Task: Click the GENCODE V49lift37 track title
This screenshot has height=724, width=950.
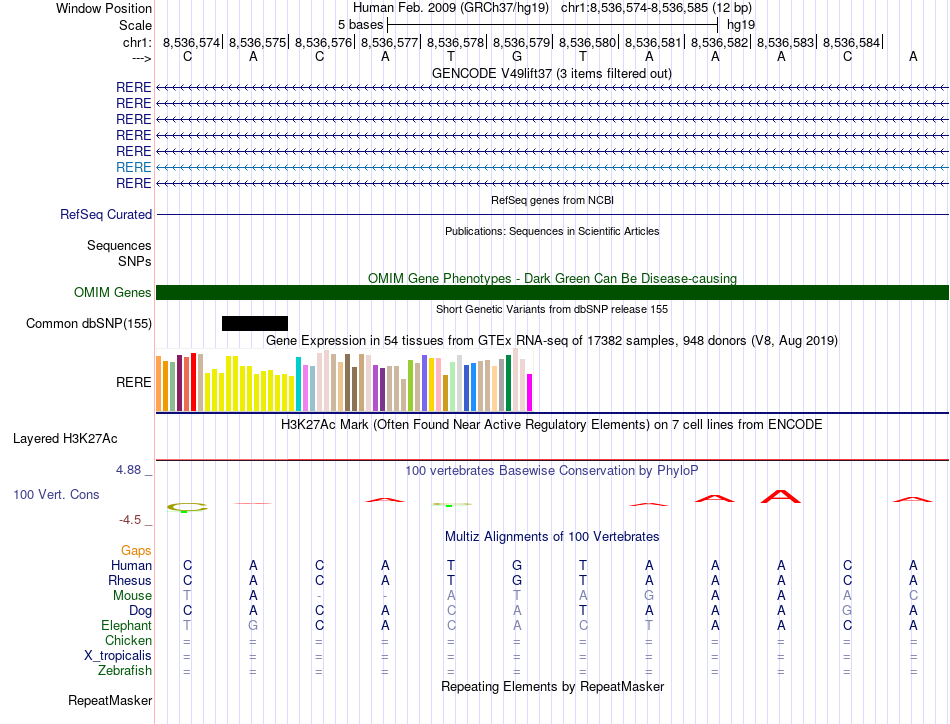Action: coord(552,74)
